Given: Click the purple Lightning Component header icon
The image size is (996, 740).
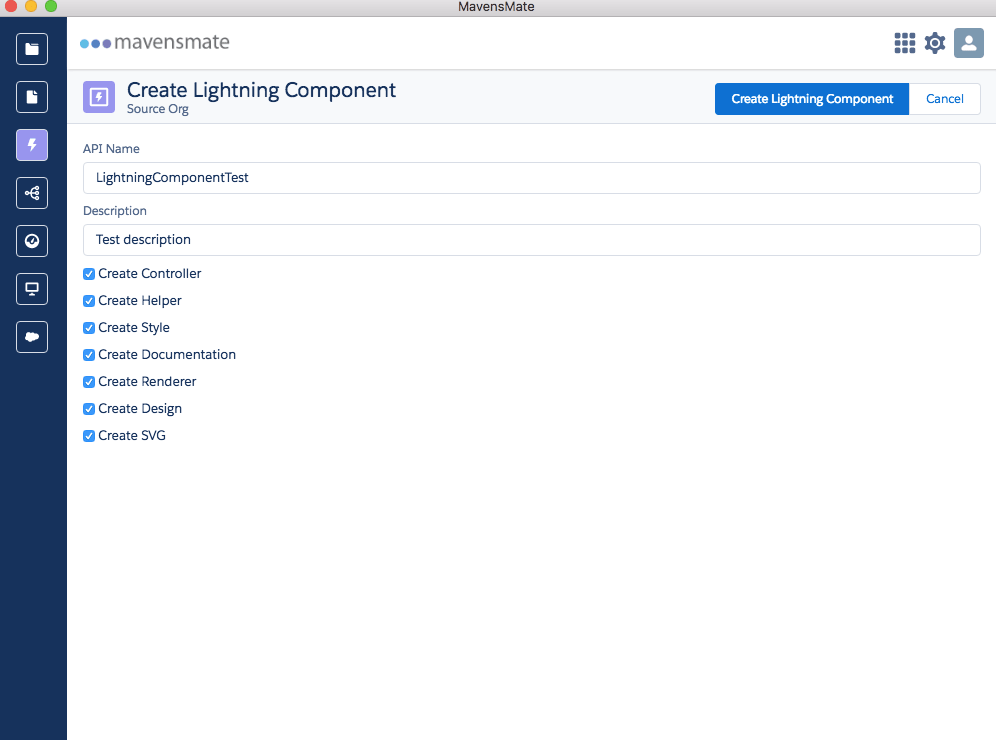Looking at the screenshot, I should pos(99,97).
